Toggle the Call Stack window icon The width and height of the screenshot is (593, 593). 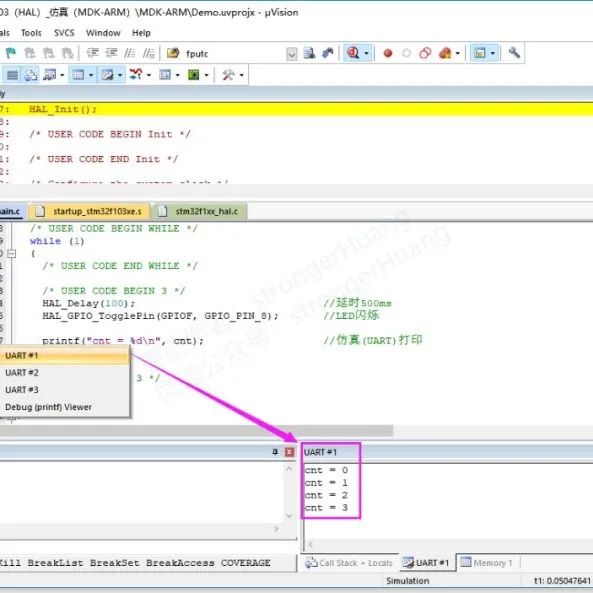31,75
